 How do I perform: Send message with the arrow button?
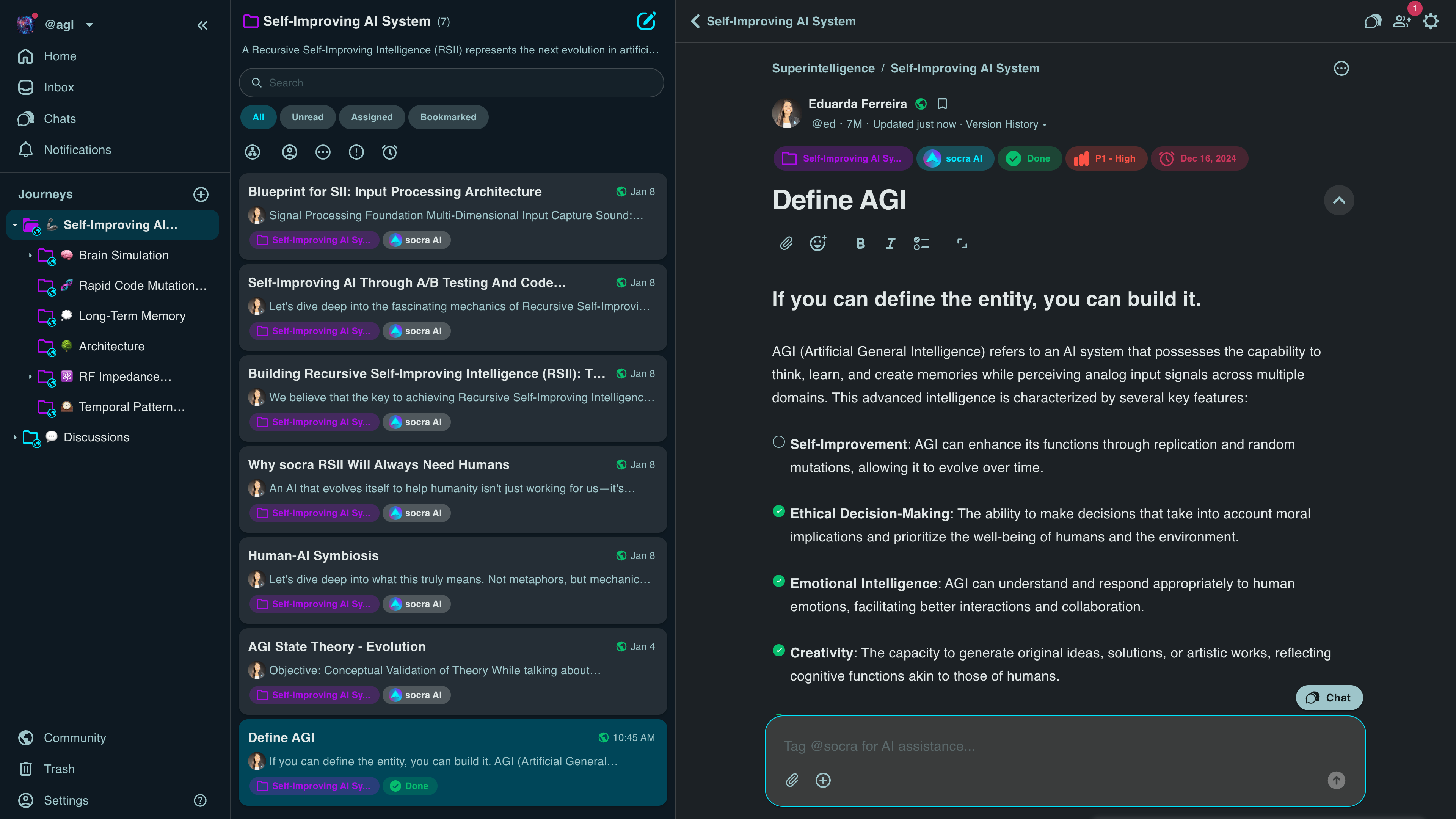click(x=1336, y=781)
